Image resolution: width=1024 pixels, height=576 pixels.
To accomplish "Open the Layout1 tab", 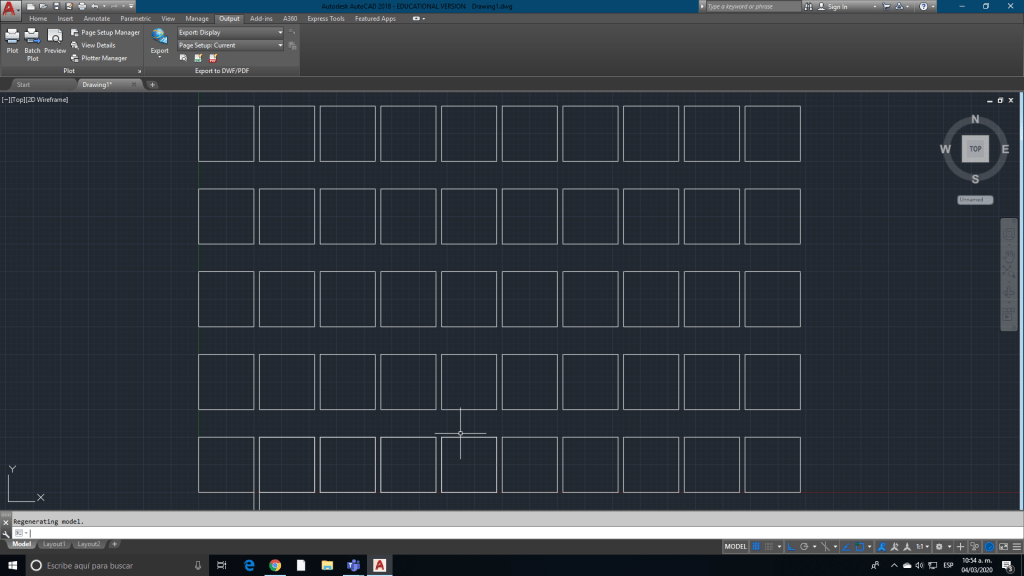I will coord(55,544).
